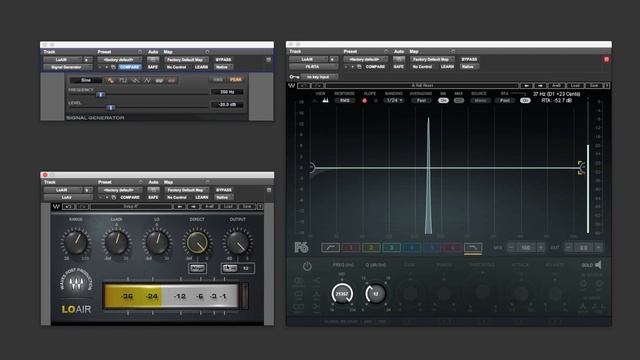
Task: Click the LO knob in LoAir
Action: (x=157, y=242)
